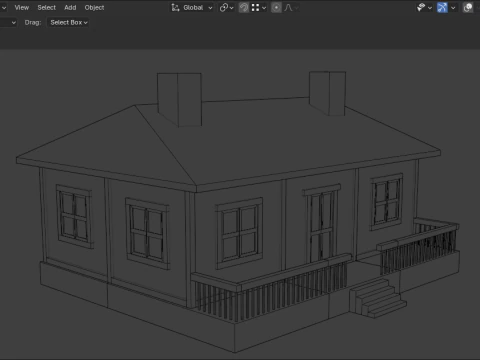This screenshot has height=360, width=480.
Task: Open the Drag Select Box dropdown
Action: (69, 22)
